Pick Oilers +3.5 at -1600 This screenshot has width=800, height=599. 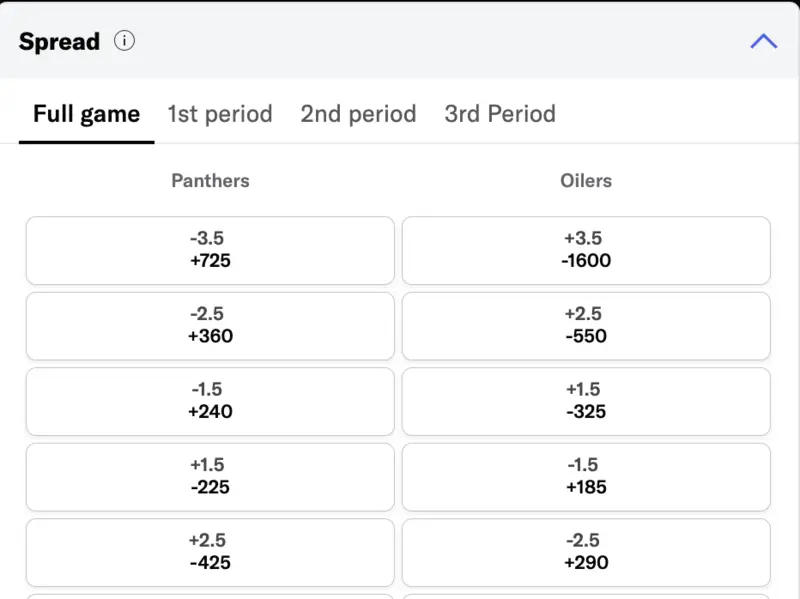(586, 250)
